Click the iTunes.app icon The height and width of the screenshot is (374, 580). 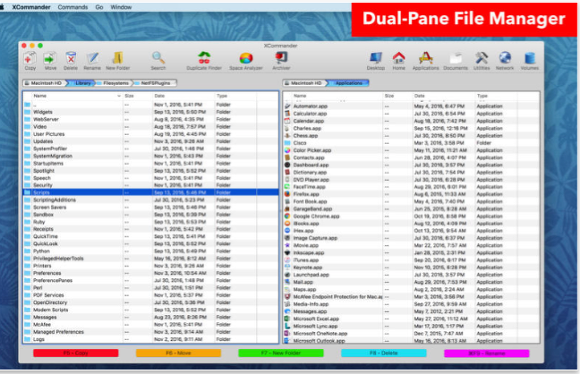287,260
